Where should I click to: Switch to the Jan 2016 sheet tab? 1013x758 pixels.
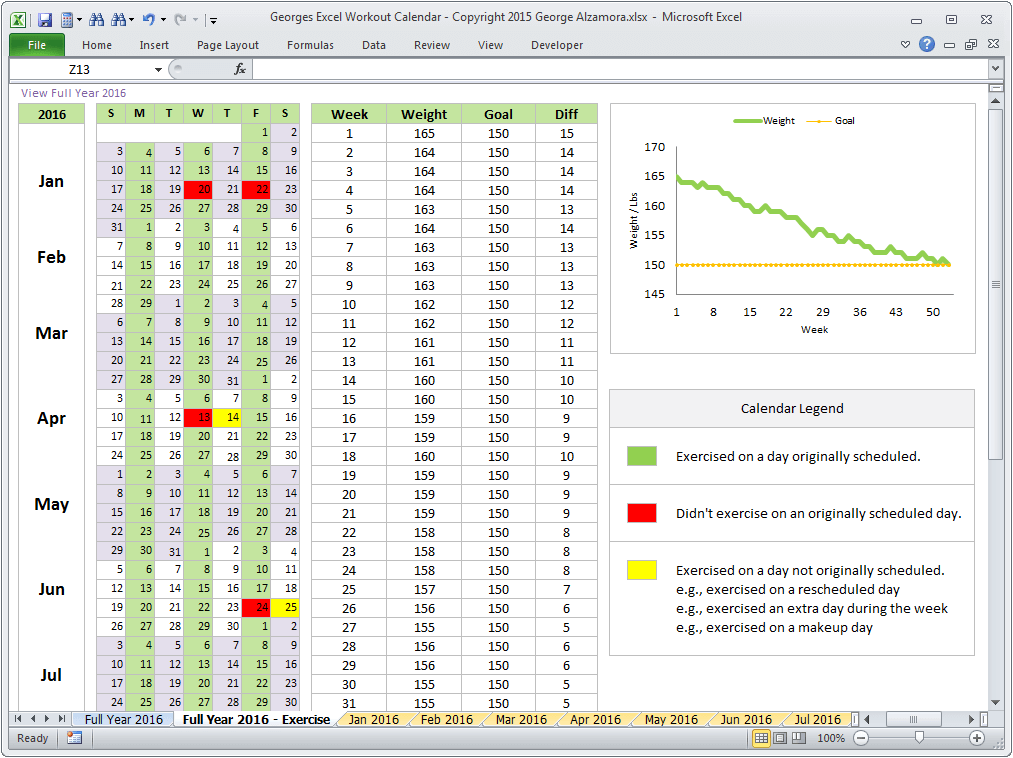coord(373,719)
